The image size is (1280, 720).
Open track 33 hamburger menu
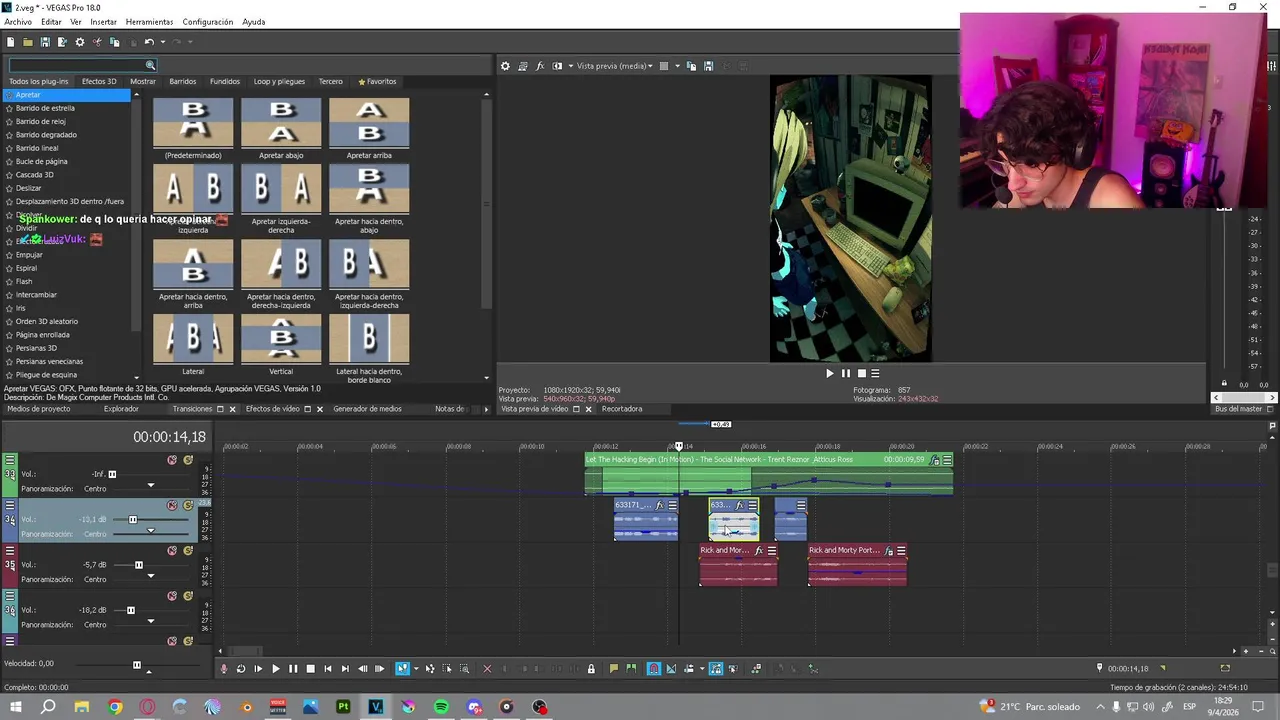point(10,460)
